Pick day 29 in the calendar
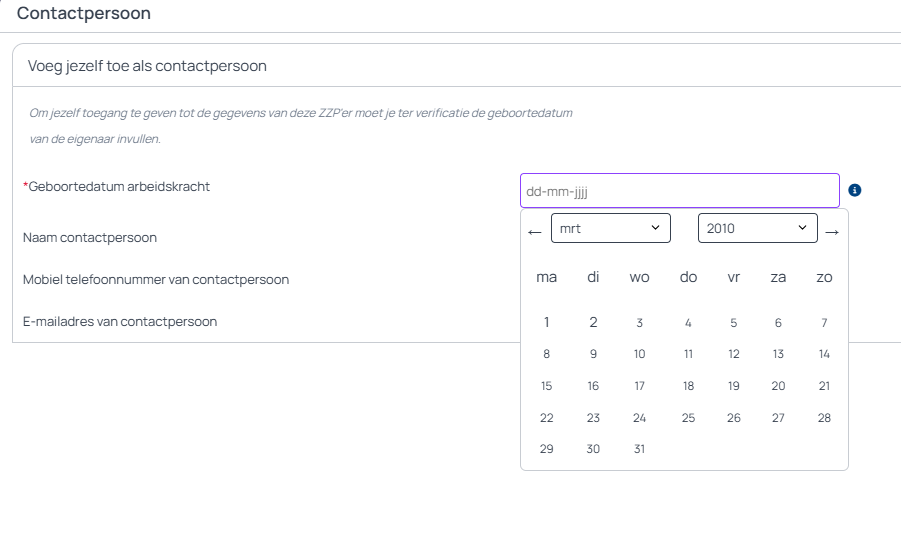901x544 pixels. (x=546, y=449)
